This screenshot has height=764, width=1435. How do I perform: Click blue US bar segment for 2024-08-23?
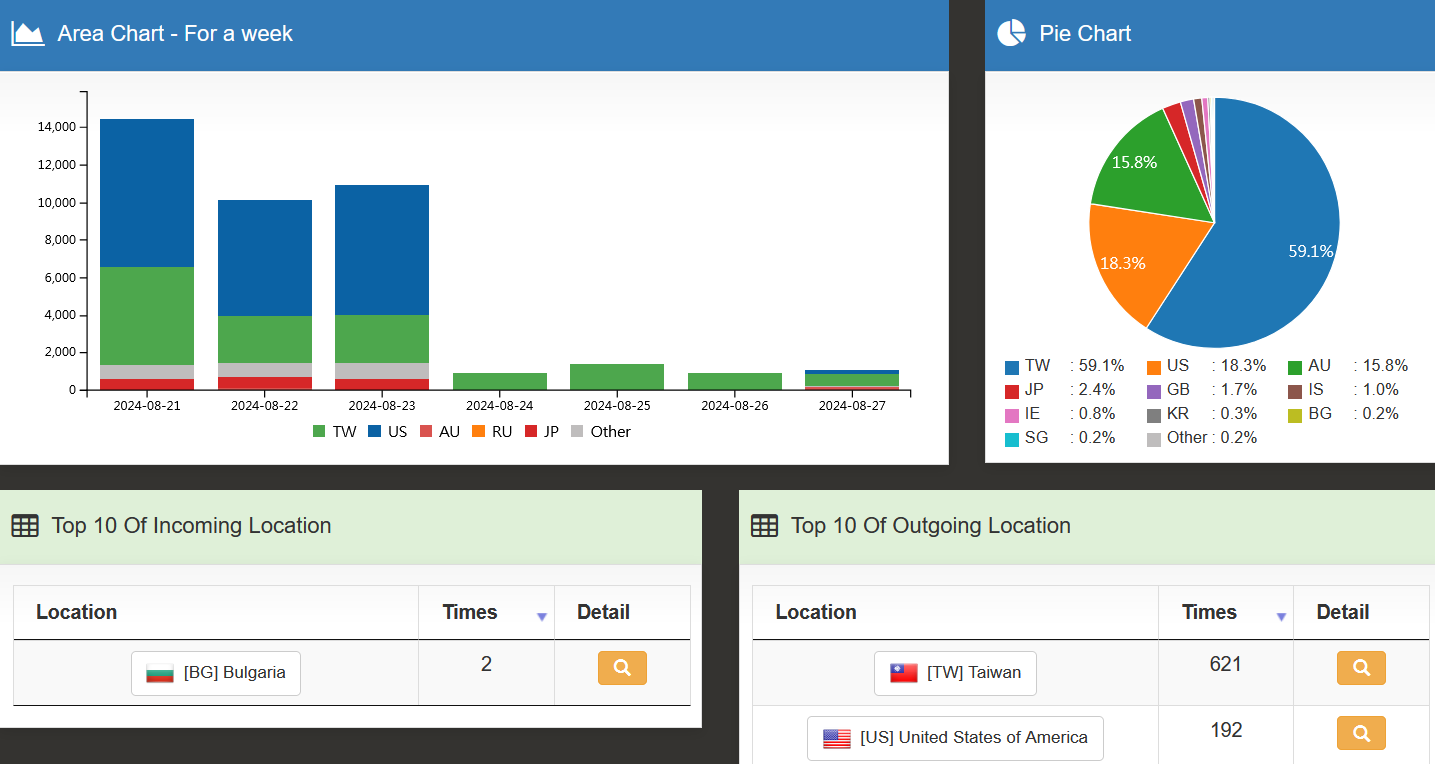(382, 250)
